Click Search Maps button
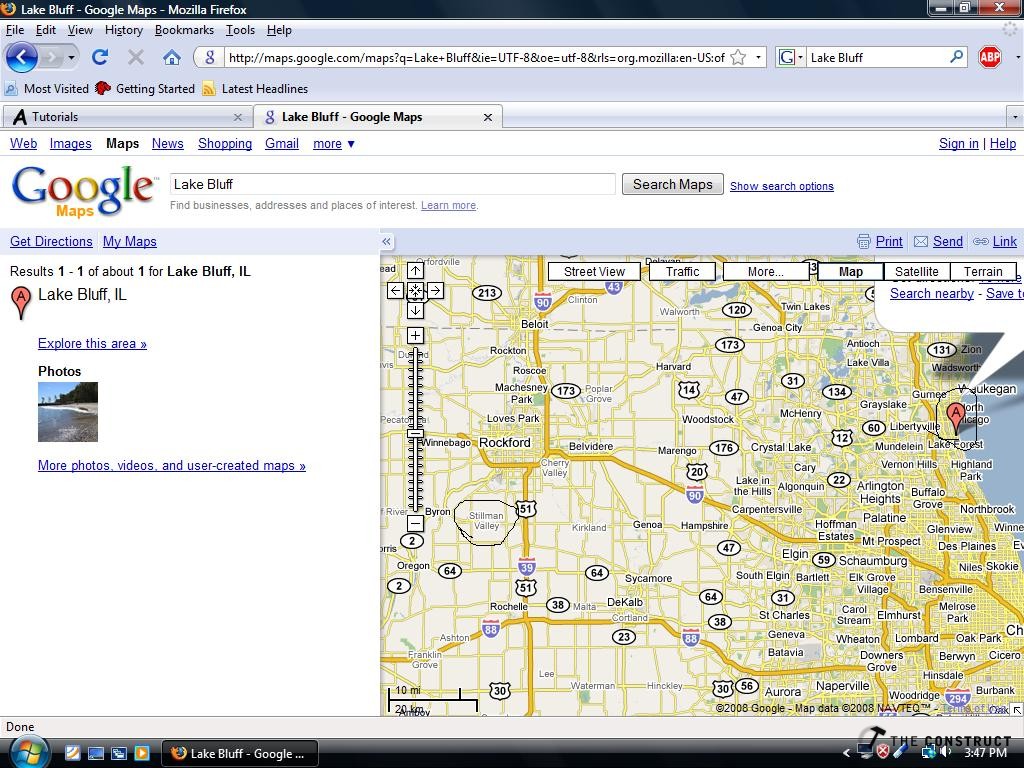The height and width of the screenshot is (768, 1024). [673, 184]
